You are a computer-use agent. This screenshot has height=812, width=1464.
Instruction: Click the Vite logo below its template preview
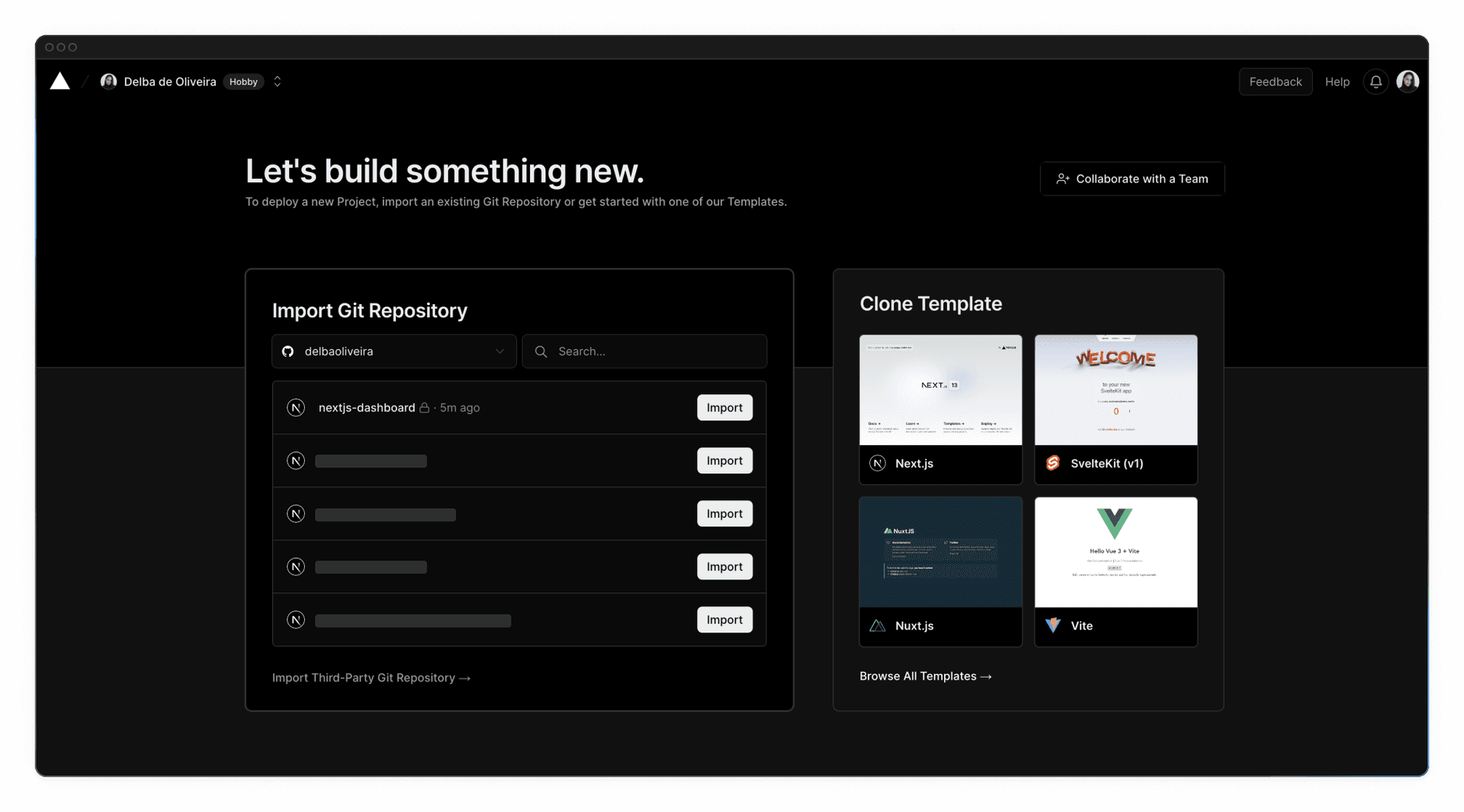(1053, 625)
